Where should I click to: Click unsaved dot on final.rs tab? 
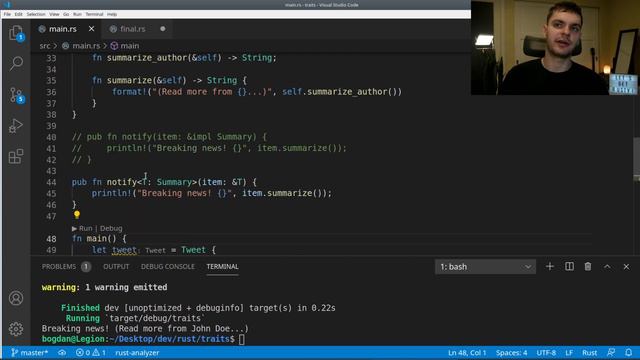163,29
